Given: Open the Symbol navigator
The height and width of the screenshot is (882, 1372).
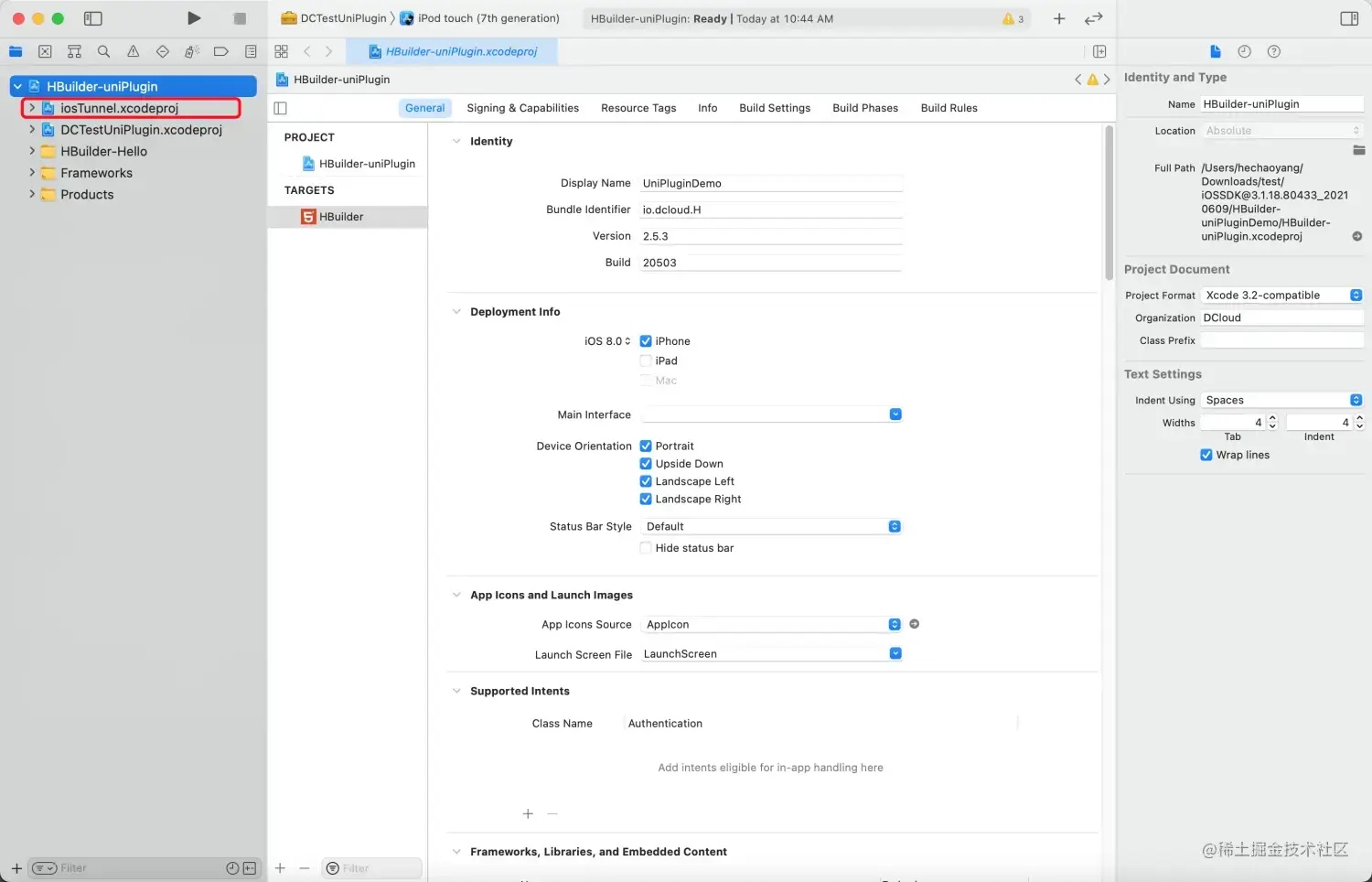Looking at the screenshot, I should point(74,51).
